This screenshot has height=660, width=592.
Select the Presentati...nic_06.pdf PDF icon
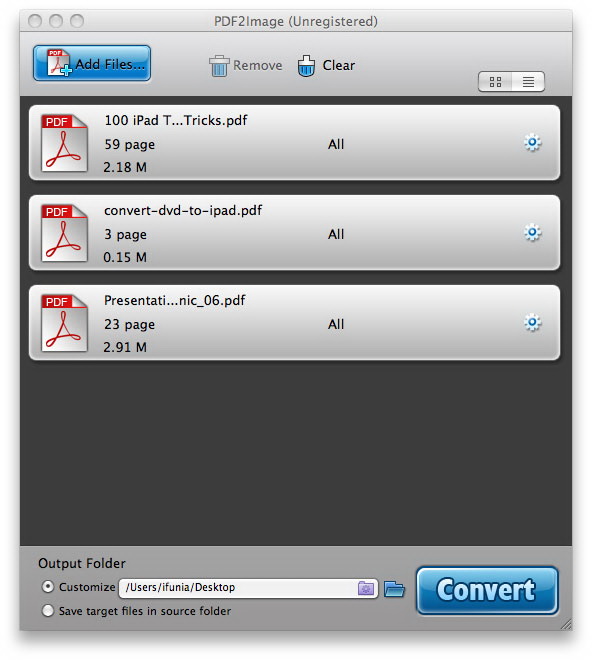point(64,323)
